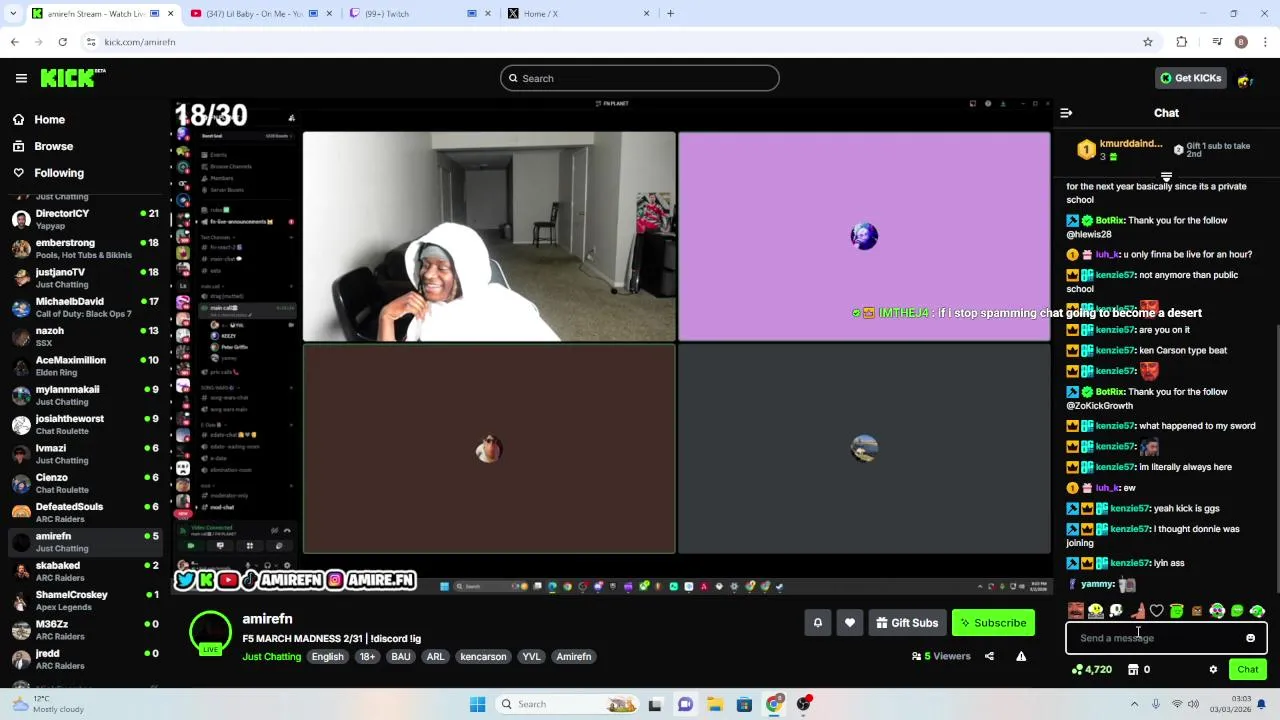Open DirectorICY channel in the sidebar
Screen dimensions: 1280x720
point(84,219)
